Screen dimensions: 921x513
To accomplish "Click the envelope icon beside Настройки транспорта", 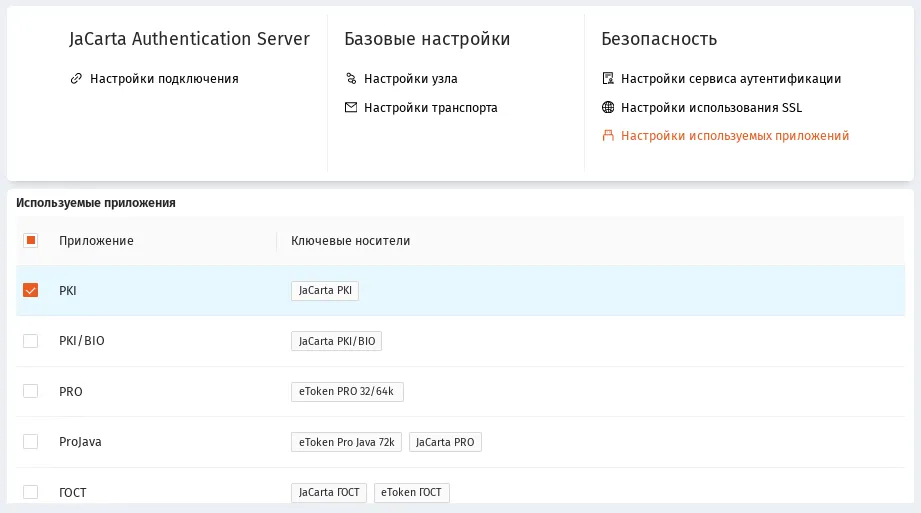I will coord(351,108).
